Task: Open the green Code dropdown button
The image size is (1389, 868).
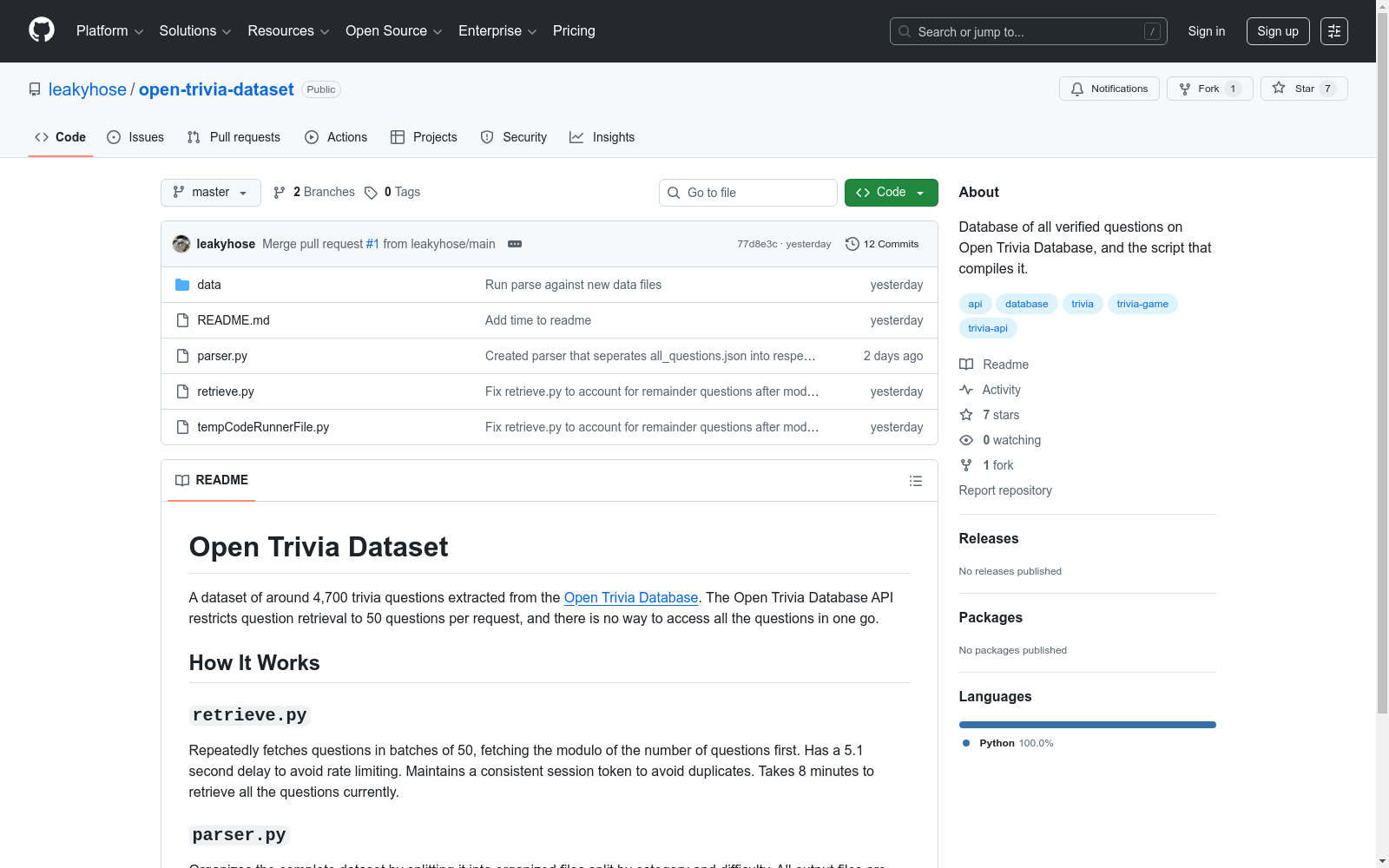Action: 891,193
